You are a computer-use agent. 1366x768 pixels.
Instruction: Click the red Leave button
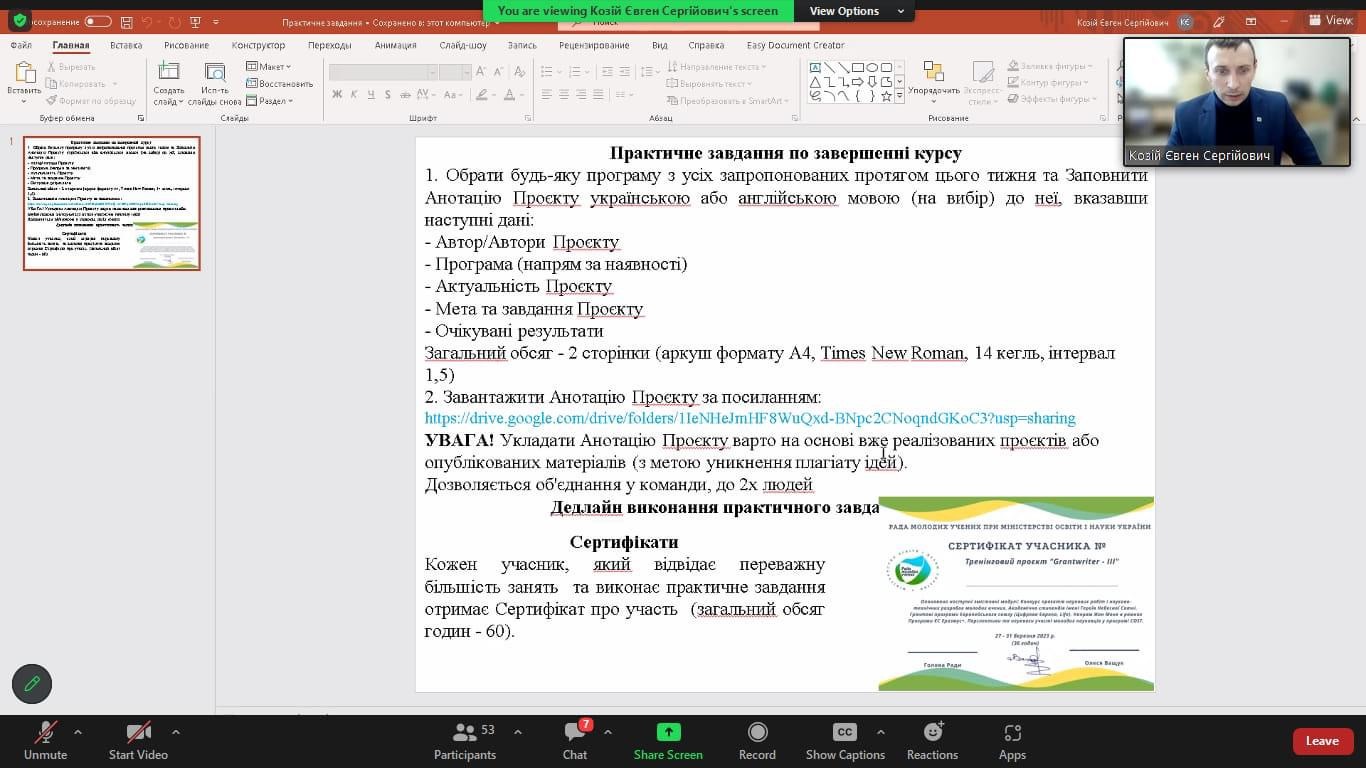coord(1322,741)
